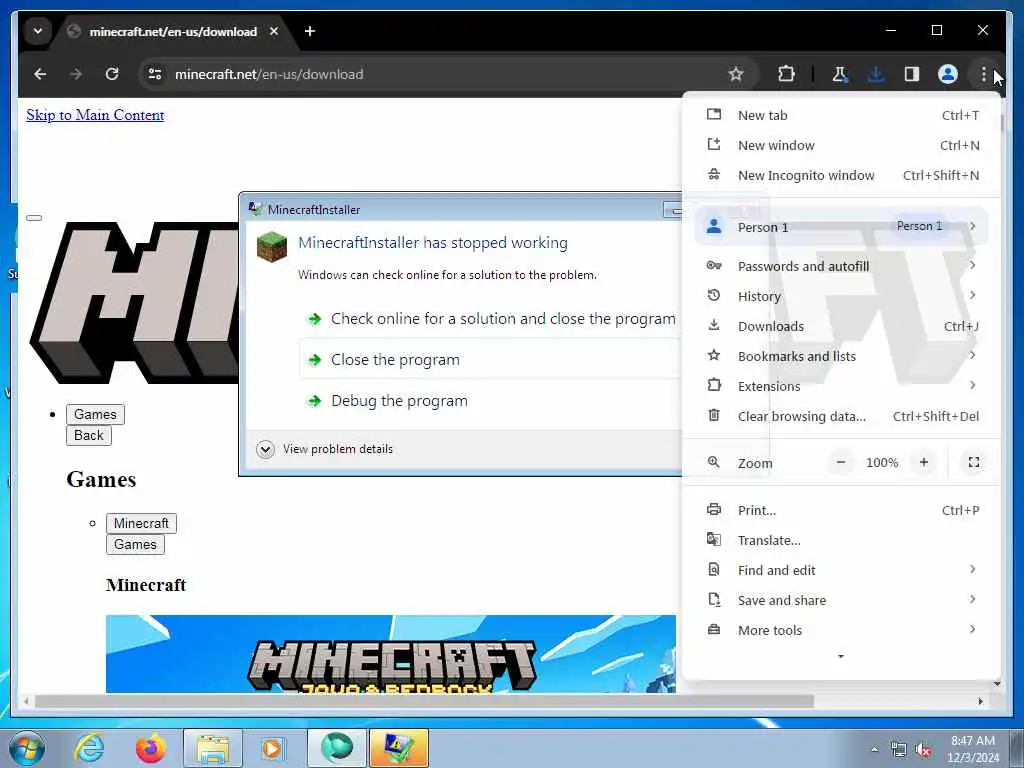Expand View problem details chevron
1024x768 pixels.
click(265, 449)
